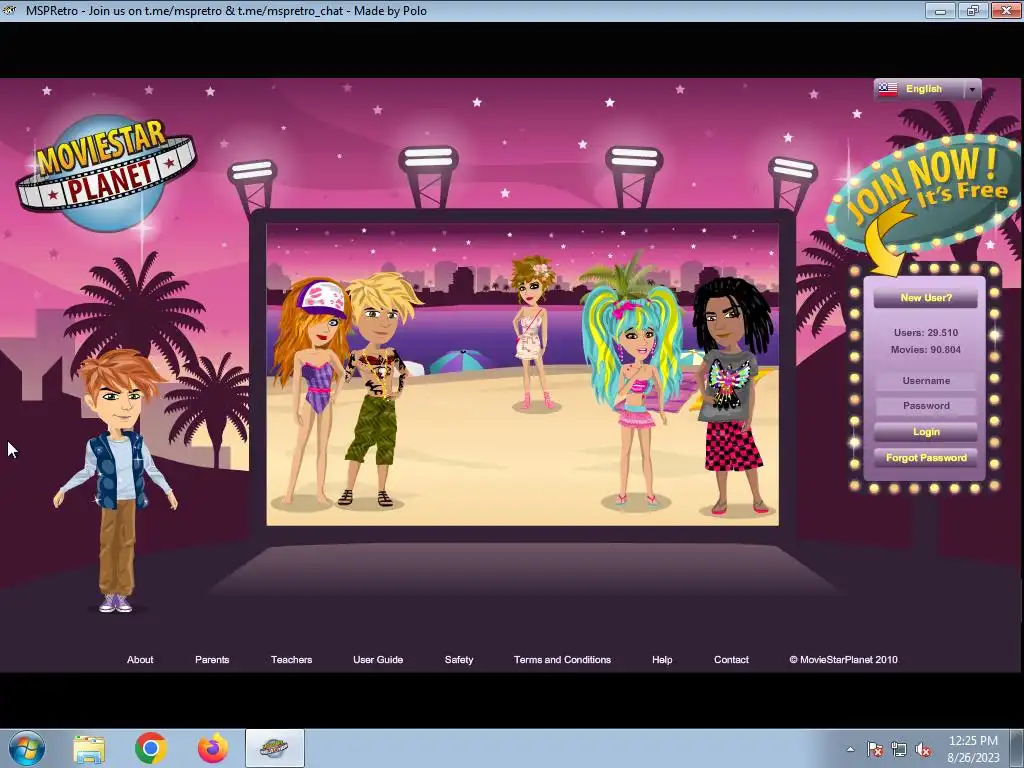Select the MSPRetro app taskbar button

point(274,748)
